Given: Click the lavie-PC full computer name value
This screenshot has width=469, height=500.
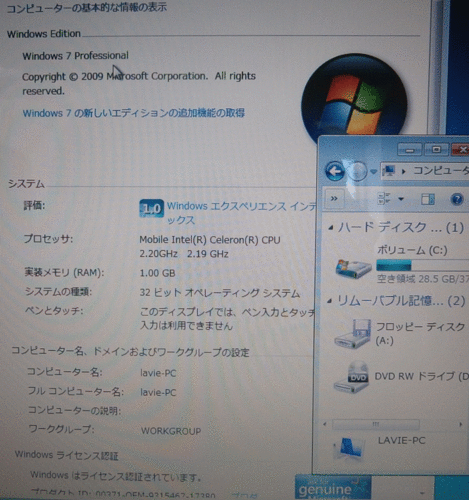Looking at the screenshot, I should click(158, 392).
